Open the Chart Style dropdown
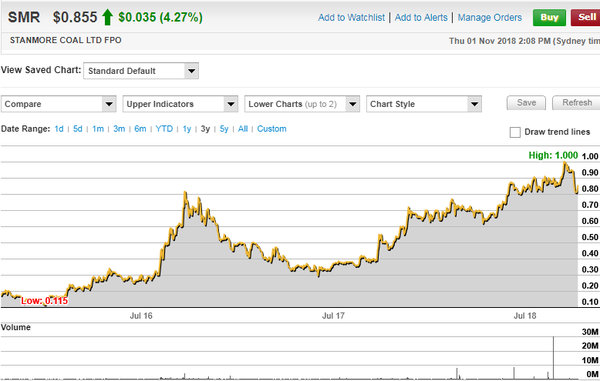Viewport: 600px width, 381px height. [x=424, y=104]
